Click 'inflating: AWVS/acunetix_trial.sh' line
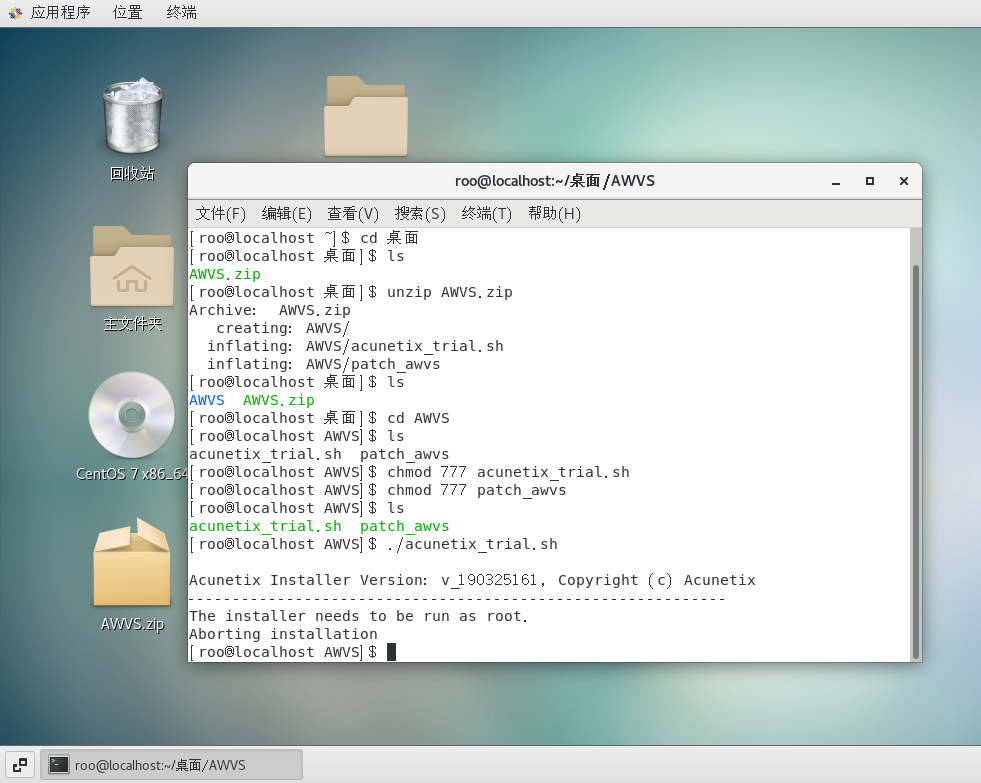Viewport: 981px width, 783px height. [x=355, y=346]
